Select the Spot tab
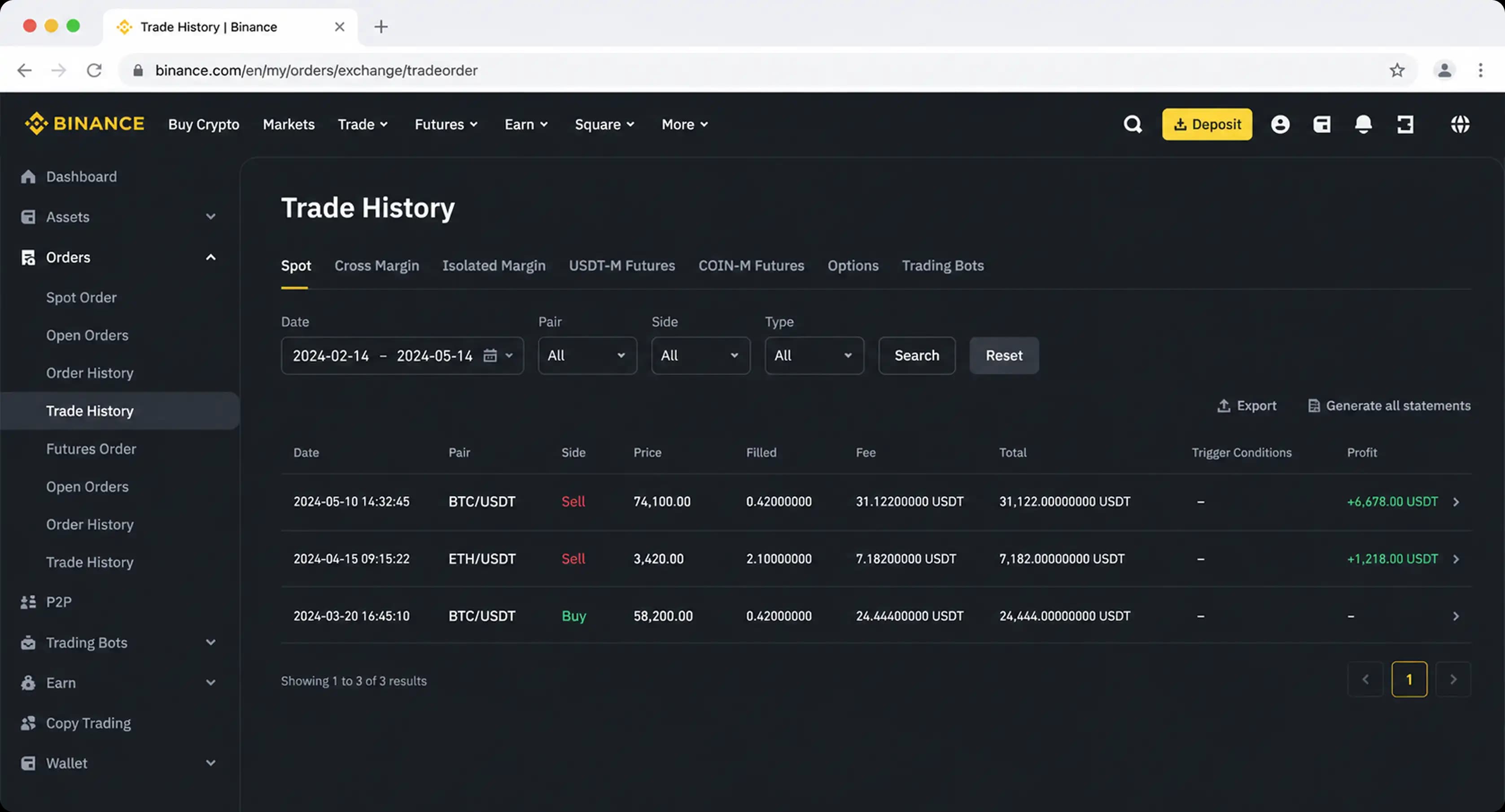Image resolution: width=1505 pixels, height=812 pixels. point(296,266)
